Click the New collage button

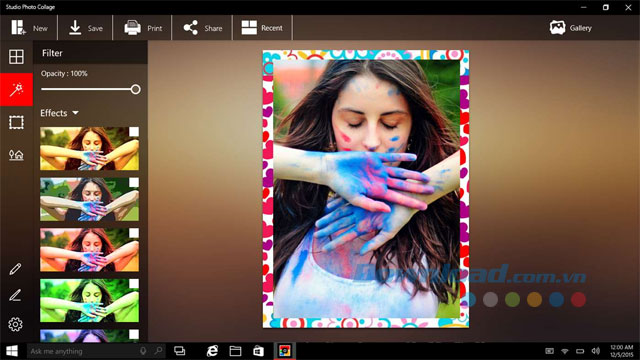pyautogui.click(x=29, y=28)
